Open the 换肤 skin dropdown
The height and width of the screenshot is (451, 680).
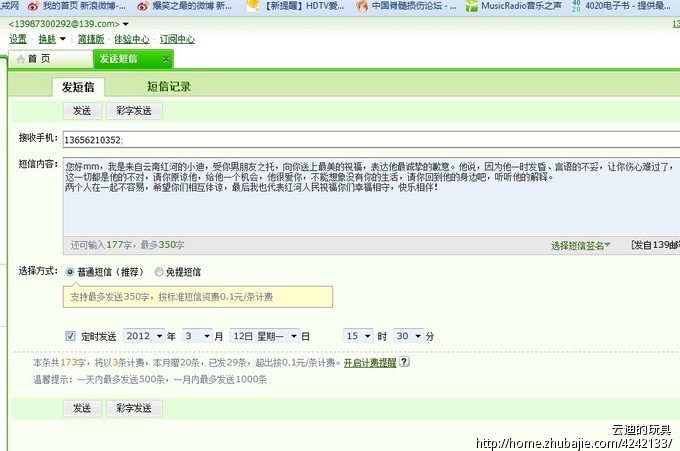(52, 39)
